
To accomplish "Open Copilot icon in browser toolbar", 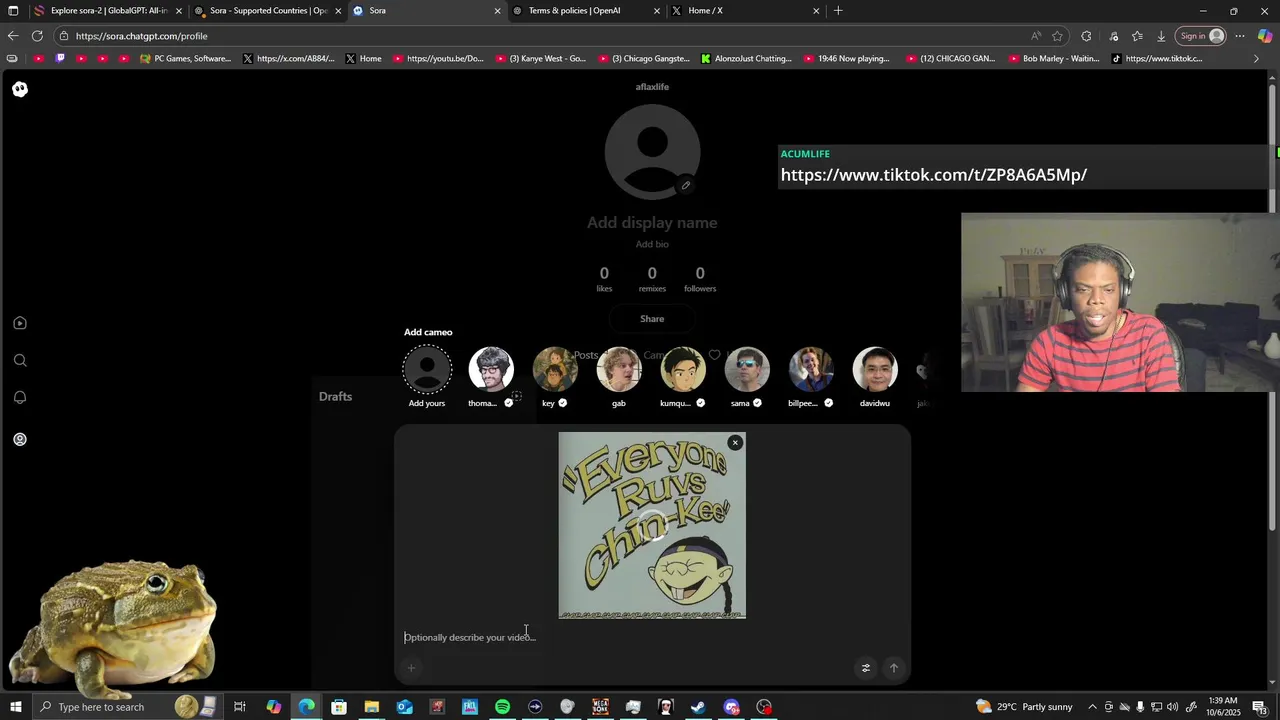I will point(1265,36).
